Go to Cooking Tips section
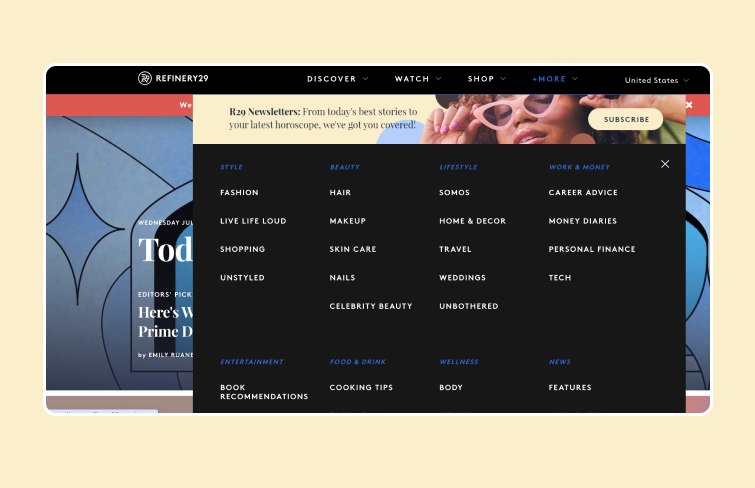Image resolution: width=755 pixels, height=488 pixels. [361, 387]
